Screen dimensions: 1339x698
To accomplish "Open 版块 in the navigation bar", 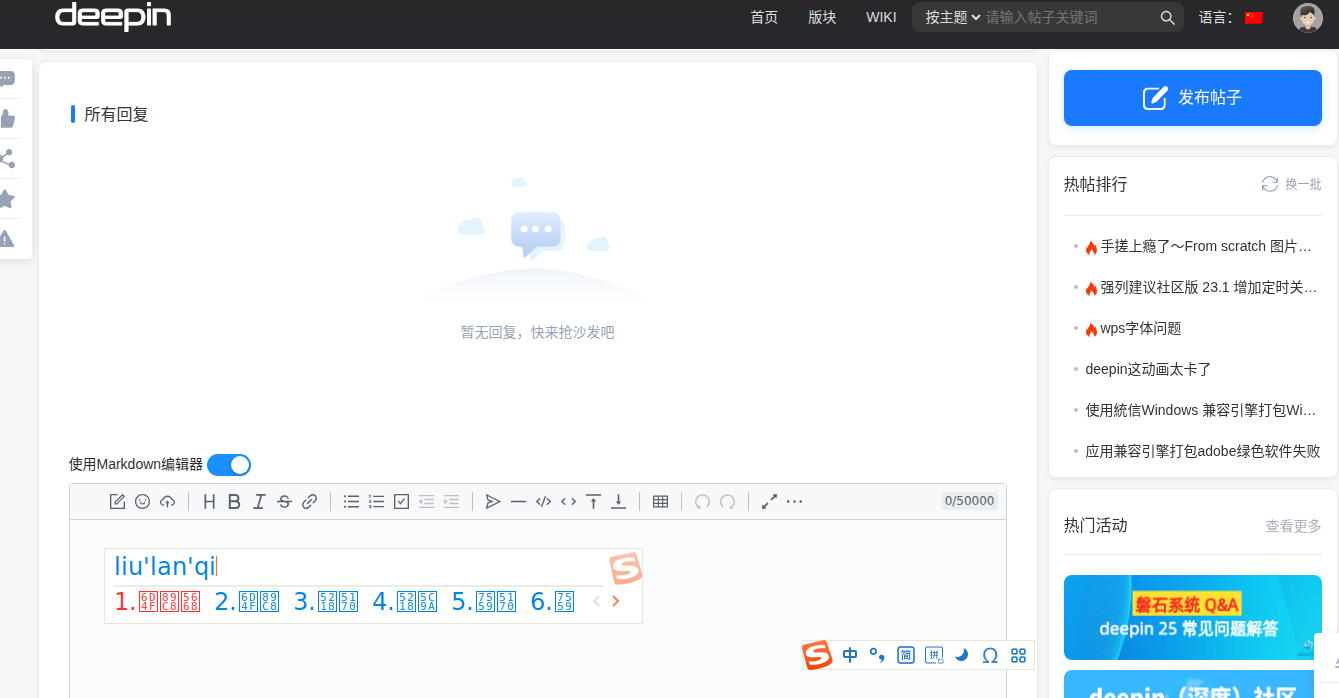I will (822, 17).
